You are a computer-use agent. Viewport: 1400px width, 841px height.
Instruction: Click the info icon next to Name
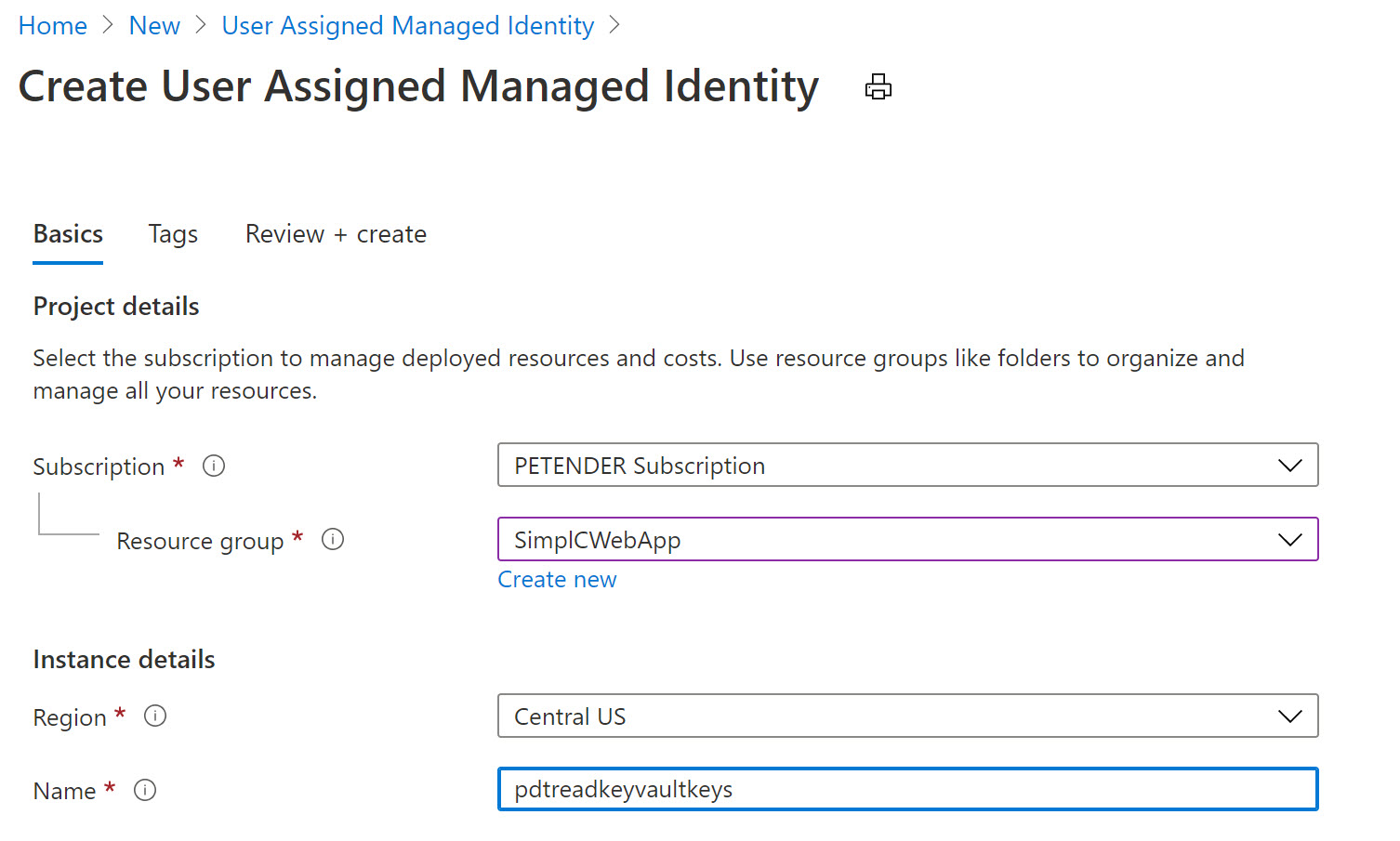point(145,790)
